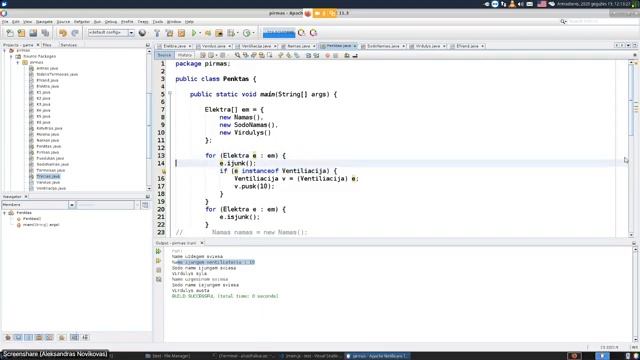640x360 pixels.
Task: Close the Elektra.java editor tab
Action: (190, 46)
